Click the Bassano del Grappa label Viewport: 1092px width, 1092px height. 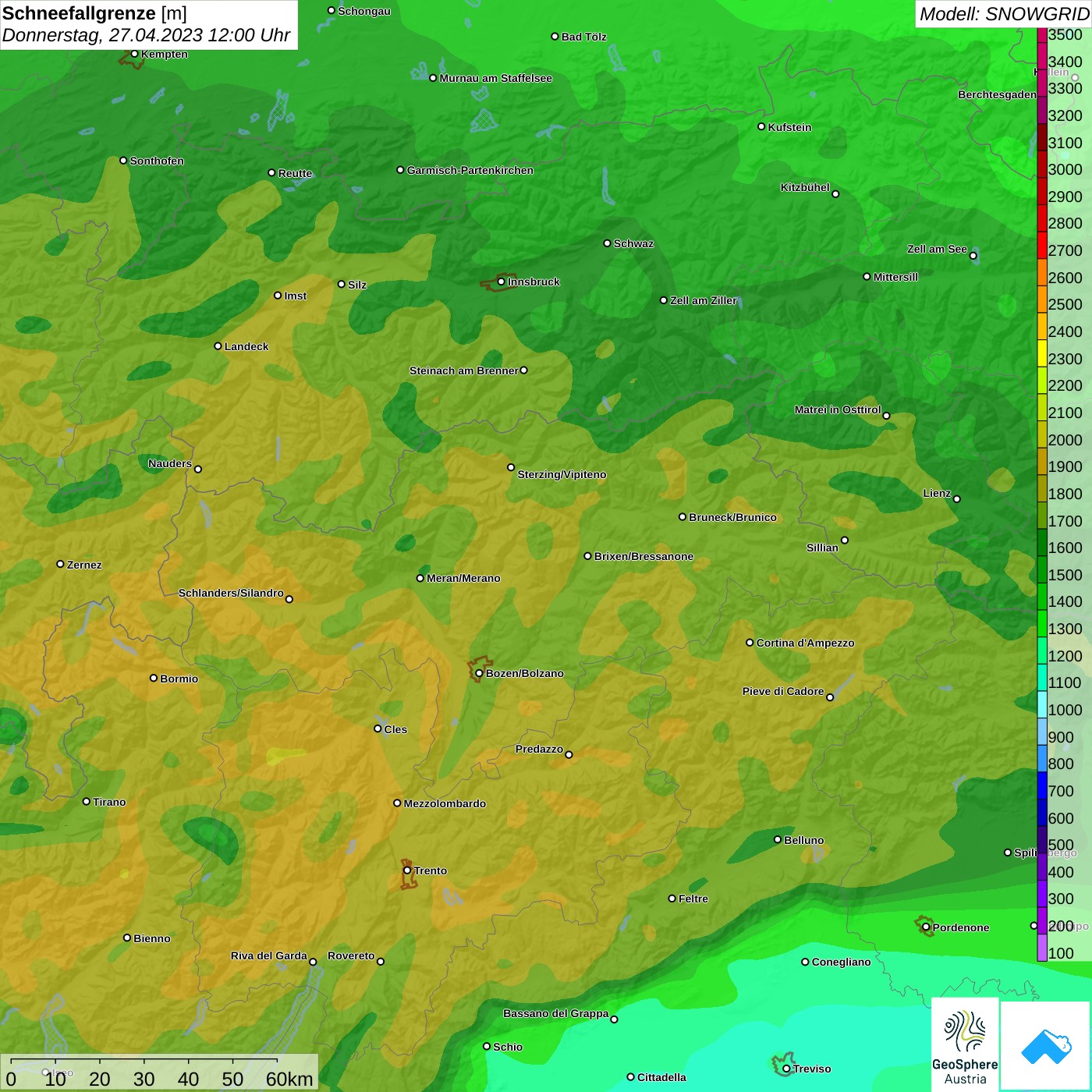click(x=555, y=1013)
